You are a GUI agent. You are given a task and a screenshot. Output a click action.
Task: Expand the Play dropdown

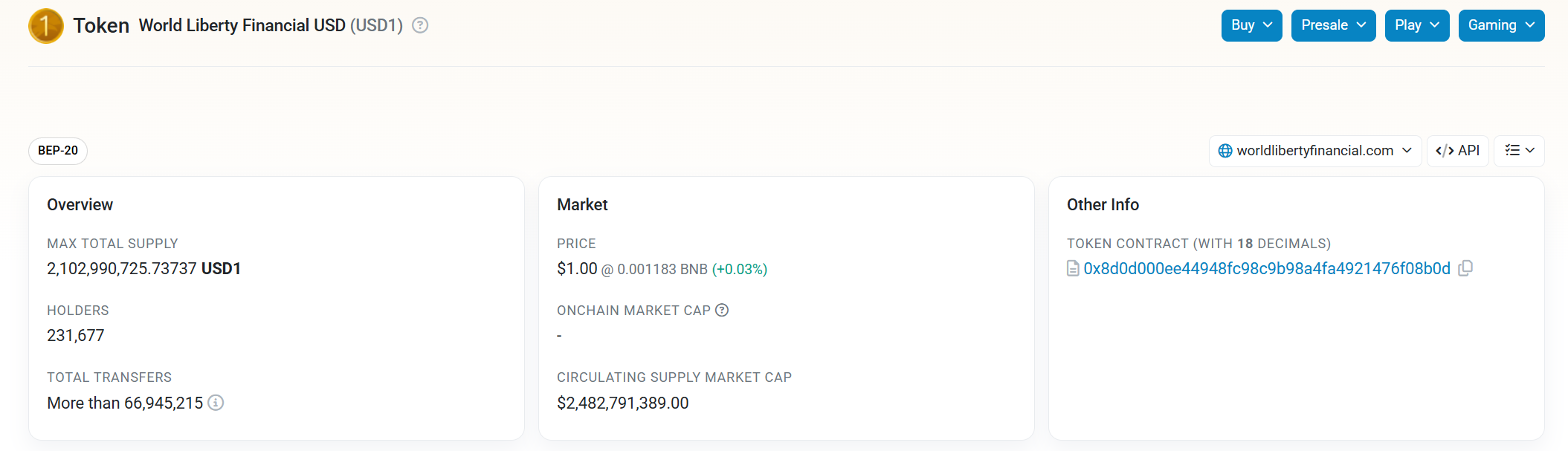tap(1416, 25)
